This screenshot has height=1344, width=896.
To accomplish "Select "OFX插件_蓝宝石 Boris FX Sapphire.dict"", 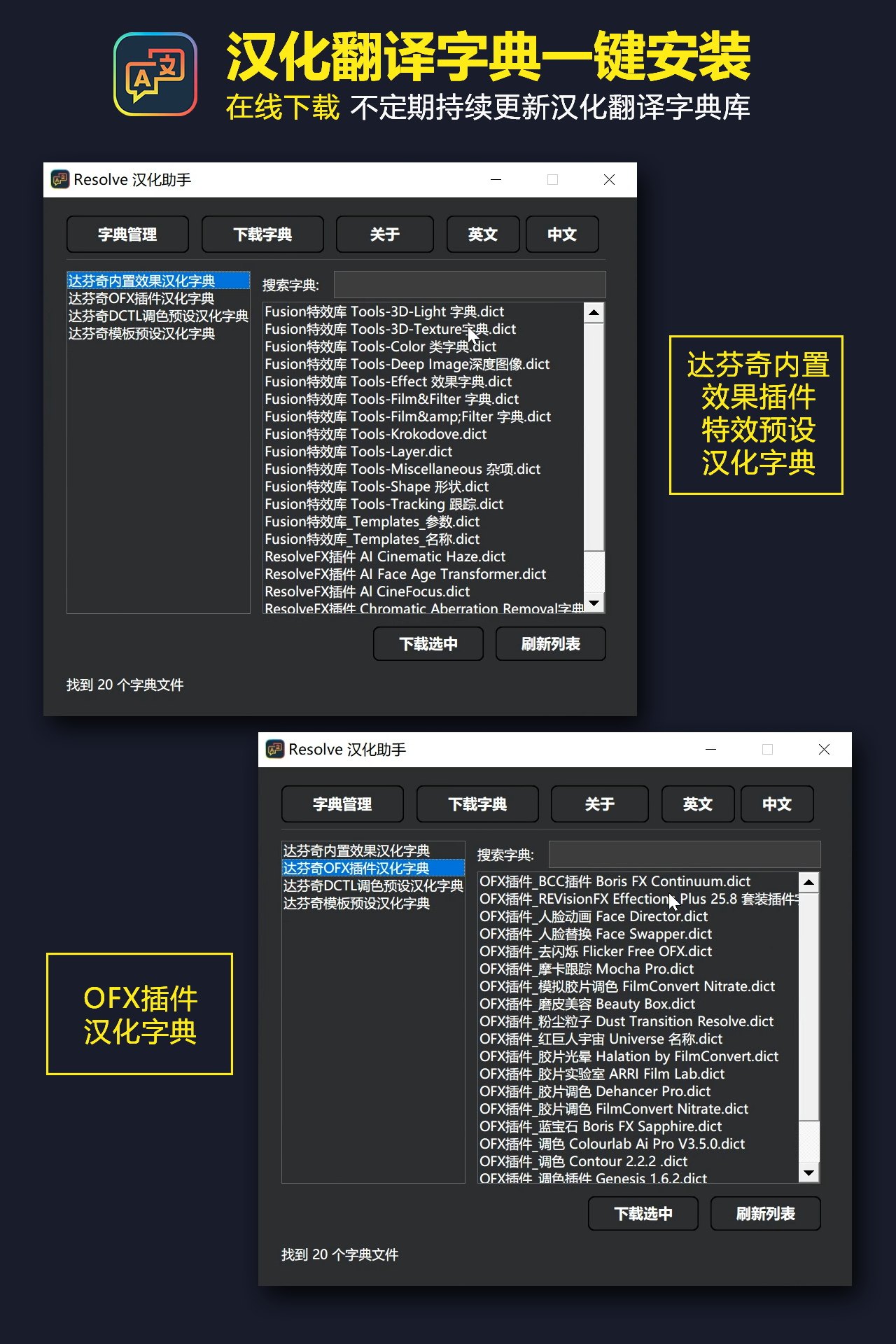I will click(638, 1126).
